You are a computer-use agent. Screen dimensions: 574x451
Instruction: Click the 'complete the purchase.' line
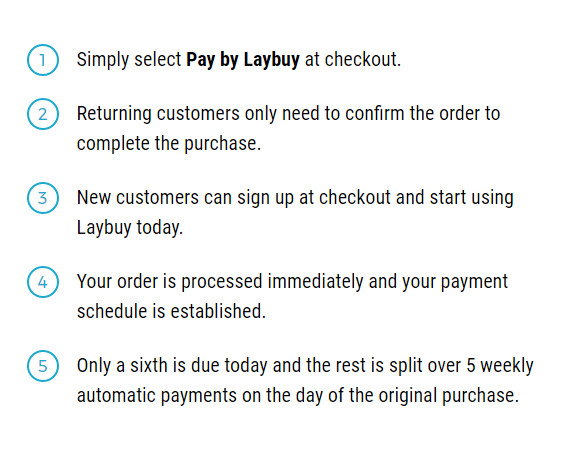(x=169, y=144)
